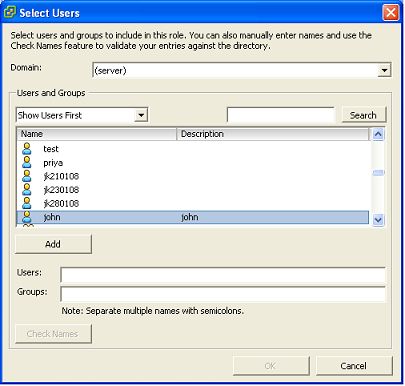Open the Domain dropdown arrow
Image resolution: width=405 pixels, height=386 pixels.
[x=384, y=70]
